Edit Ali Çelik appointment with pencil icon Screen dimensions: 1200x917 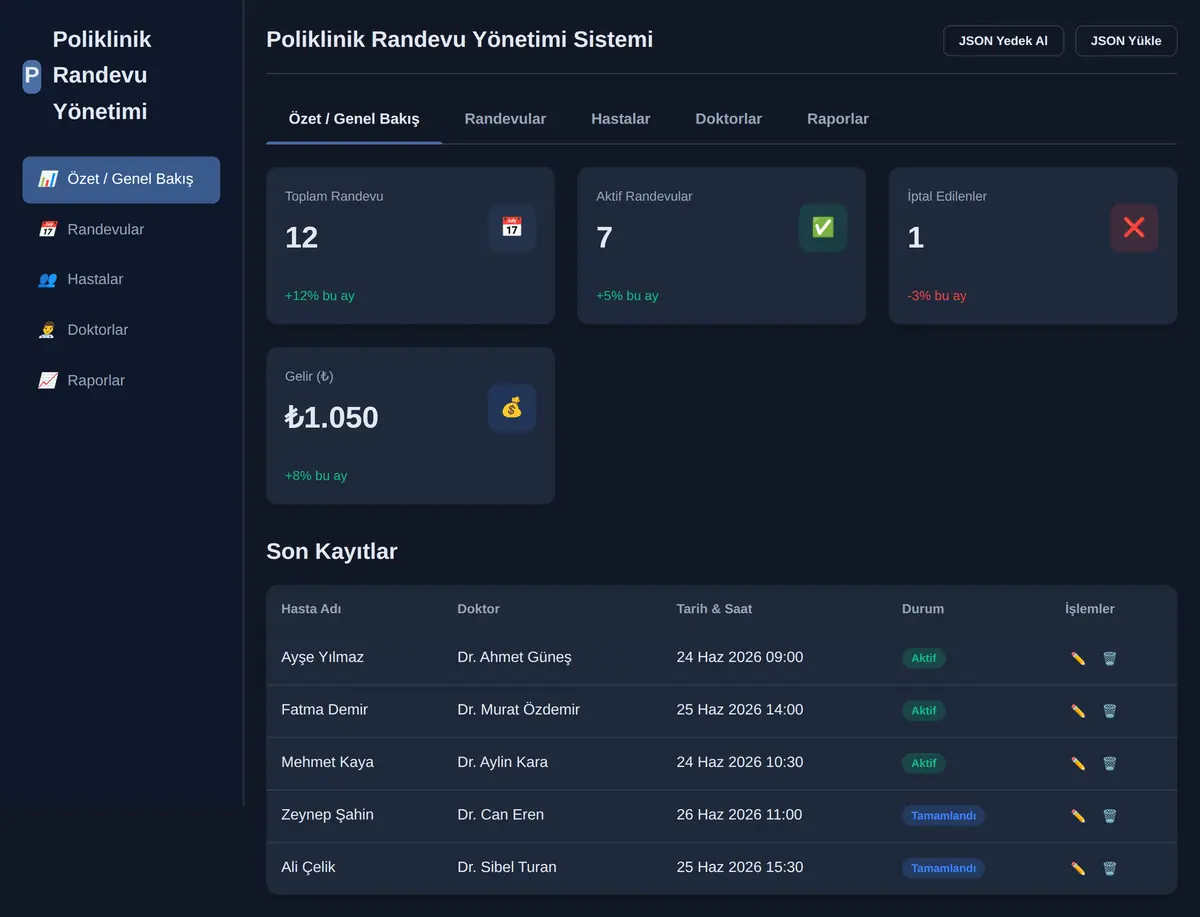click(x=1078, y=868)
